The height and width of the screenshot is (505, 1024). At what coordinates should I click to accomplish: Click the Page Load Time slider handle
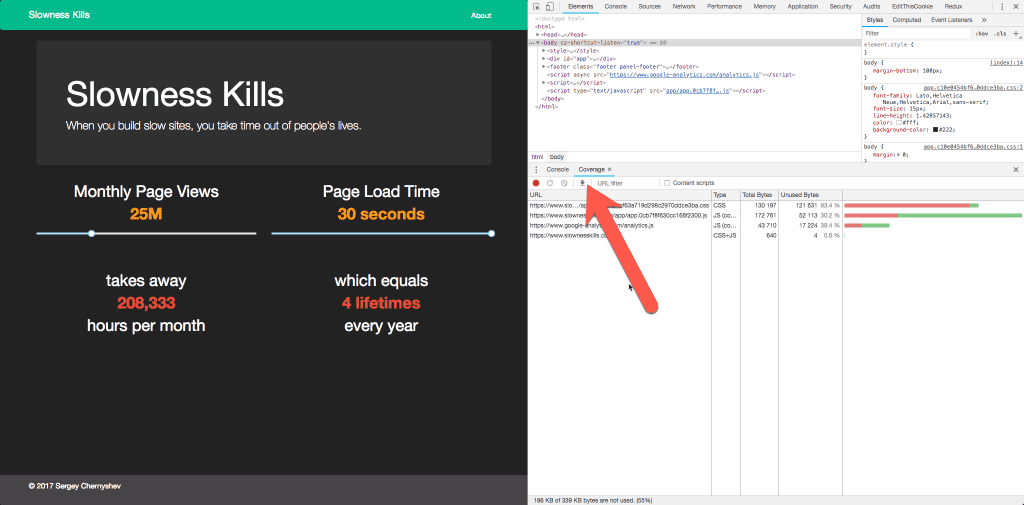pyautogui.click(x=491, y=233)
